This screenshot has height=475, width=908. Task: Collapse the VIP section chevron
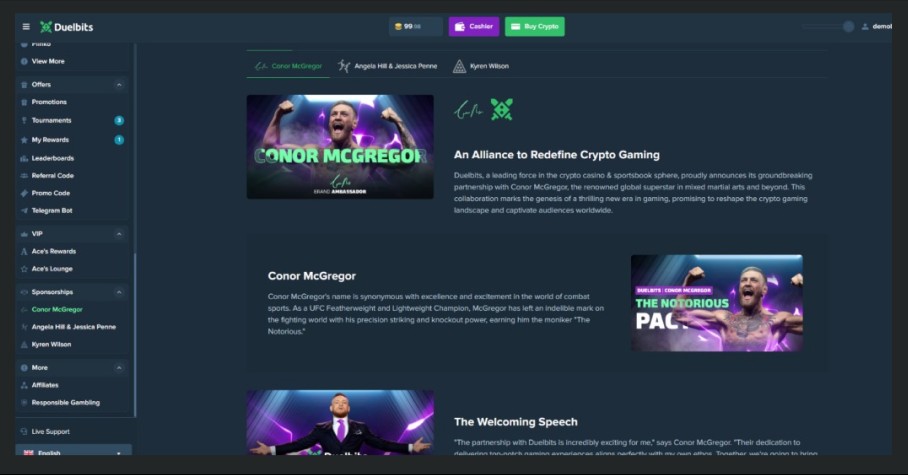[x=119, y=234]
